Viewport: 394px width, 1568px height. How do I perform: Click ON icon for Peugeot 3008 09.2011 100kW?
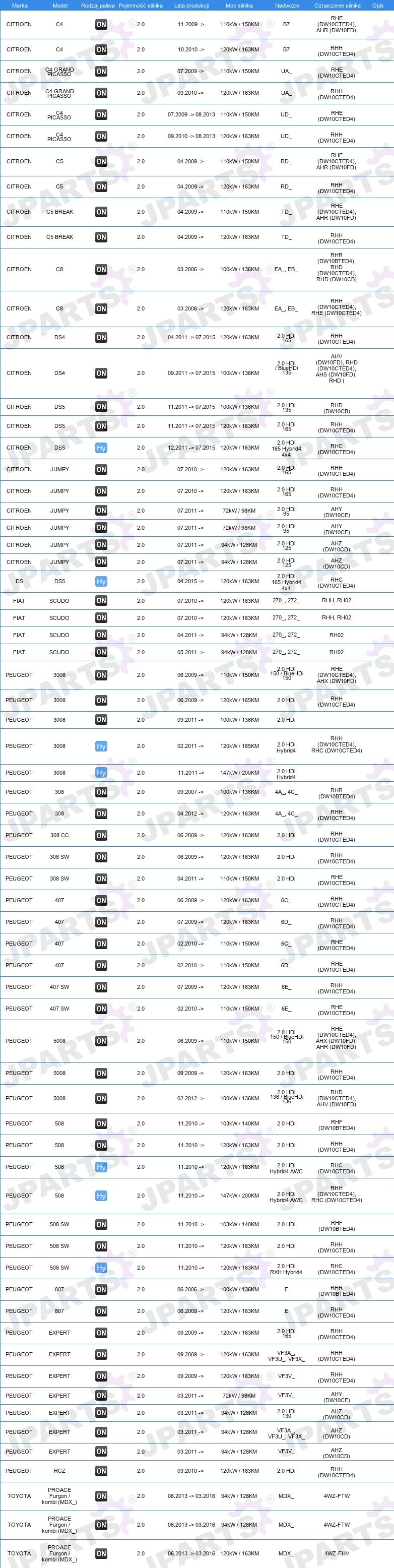[x=101, y=719]
